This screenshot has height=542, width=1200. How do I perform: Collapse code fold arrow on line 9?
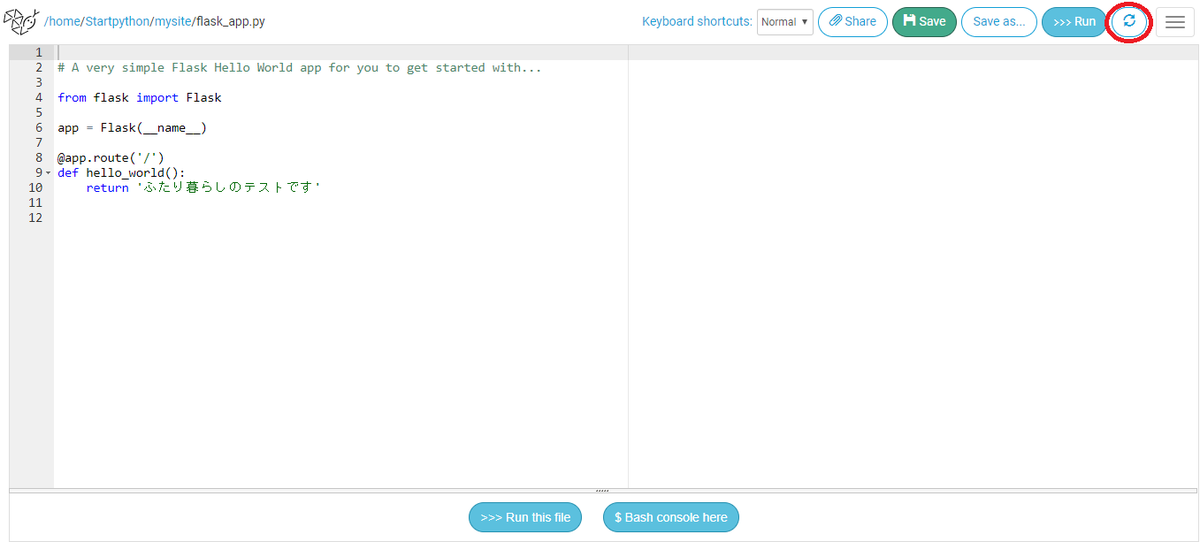click(48, 173)
